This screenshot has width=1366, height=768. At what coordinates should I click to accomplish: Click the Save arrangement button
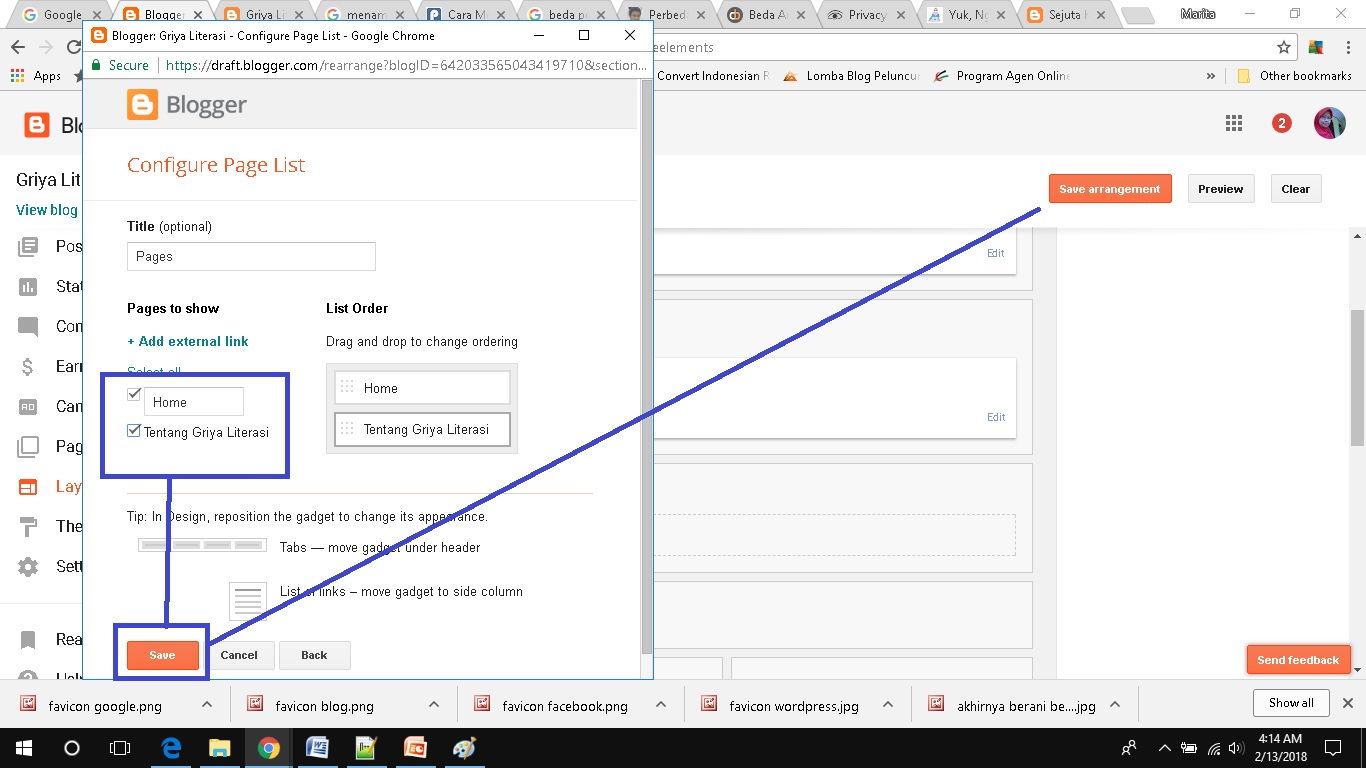point(1110,188)
